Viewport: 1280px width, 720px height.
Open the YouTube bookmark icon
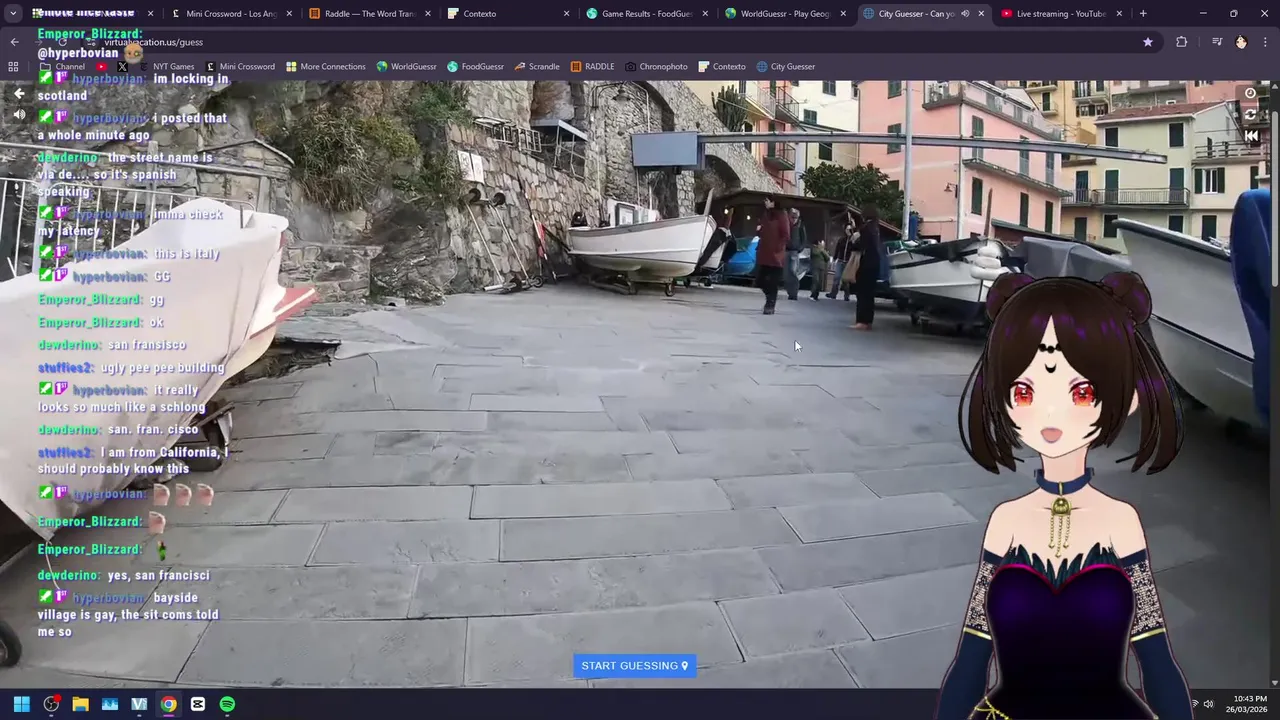[x=101, y=67]
